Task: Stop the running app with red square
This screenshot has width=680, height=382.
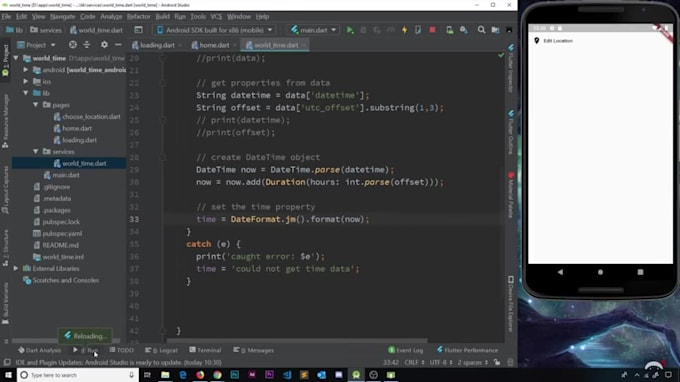Action: [432, 30]
